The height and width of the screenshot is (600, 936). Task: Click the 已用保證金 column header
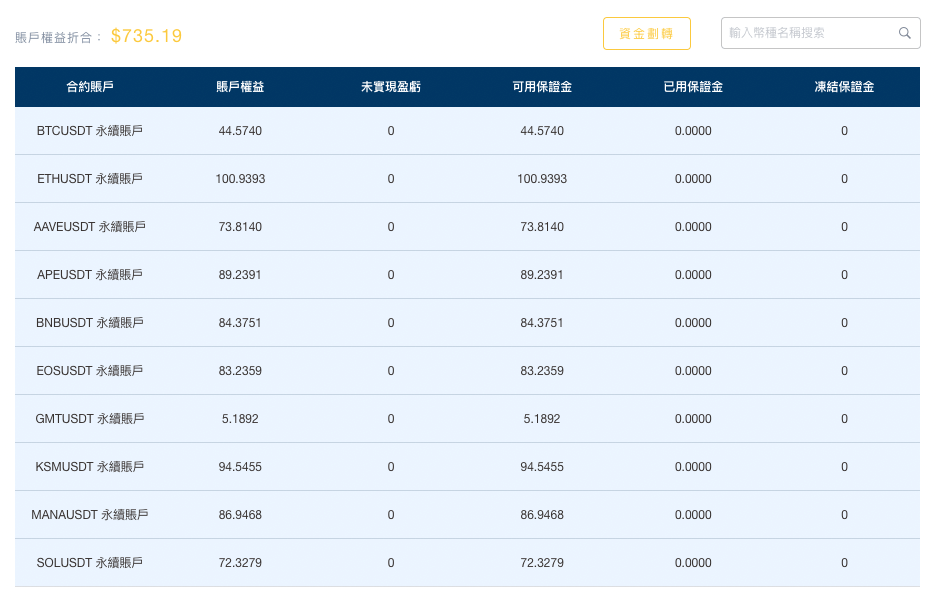(x=693, y=87)
